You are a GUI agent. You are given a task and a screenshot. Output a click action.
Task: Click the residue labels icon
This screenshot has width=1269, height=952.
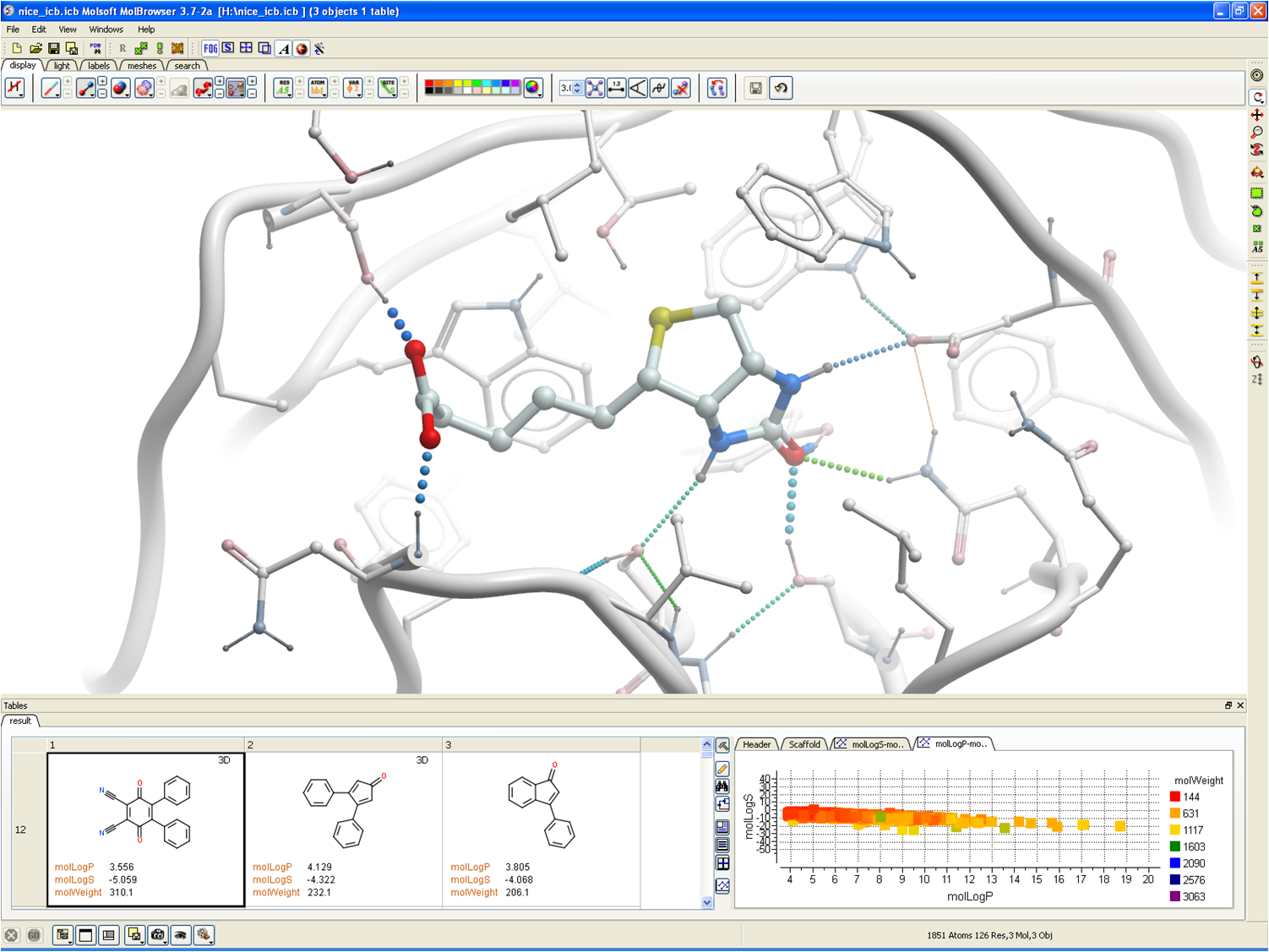tap(282, 88)
